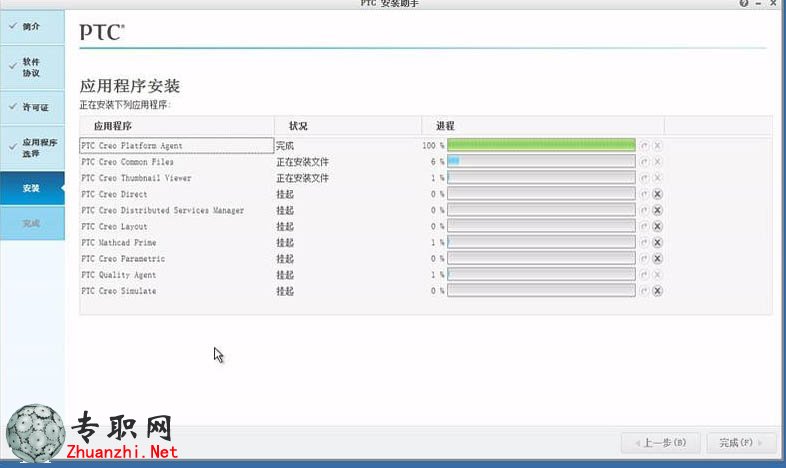Select the PTC Creo Platform Agent row name
Screen dimensions: 786x468
[132, 146]
